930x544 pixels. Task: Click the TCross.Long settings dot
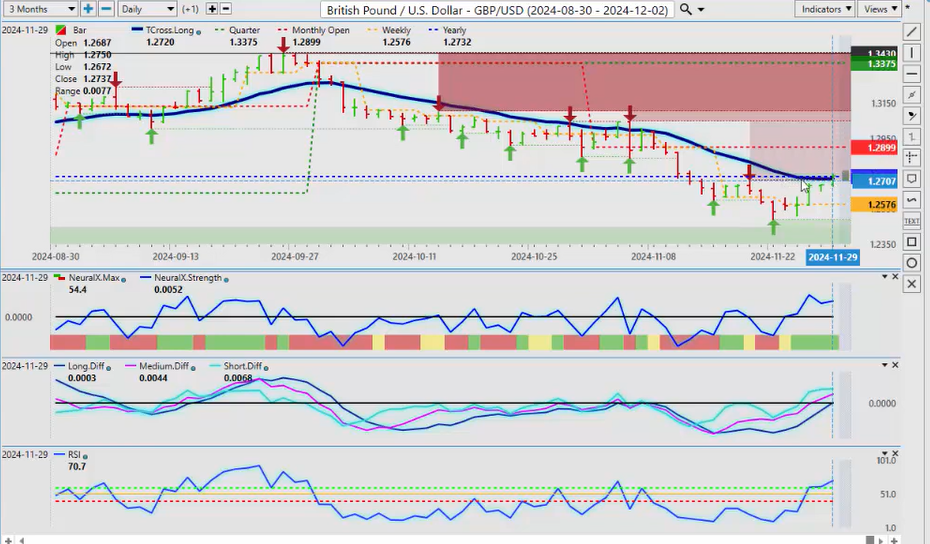[x=198, y=31]
